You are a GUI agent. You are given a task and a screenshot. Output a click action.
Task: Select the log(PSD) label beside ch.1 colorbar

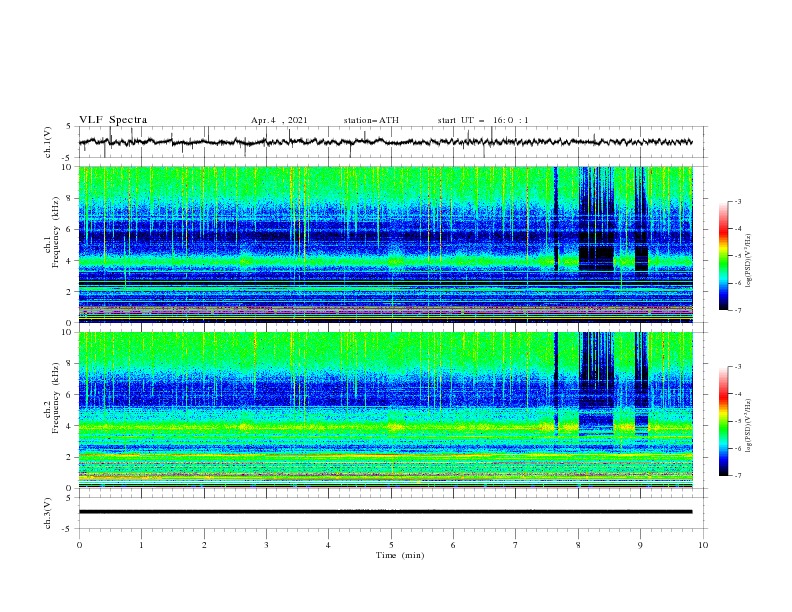coord(748,260)
